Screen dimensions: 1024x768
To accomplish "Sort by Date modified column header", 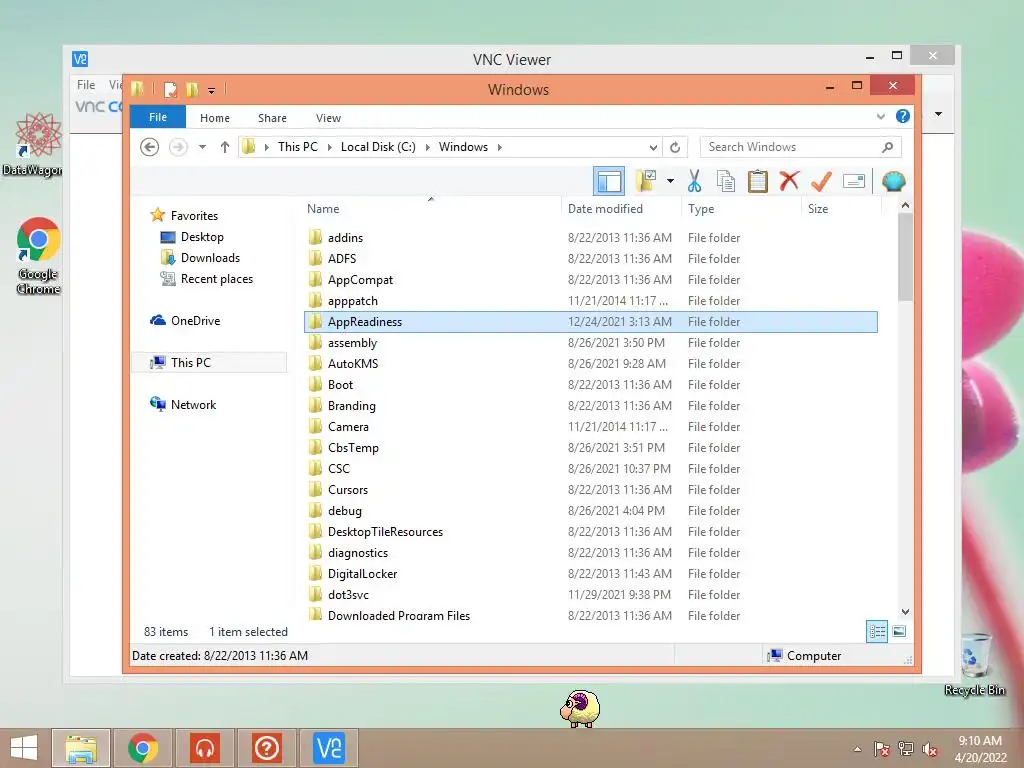I will [x=620, y=209].
